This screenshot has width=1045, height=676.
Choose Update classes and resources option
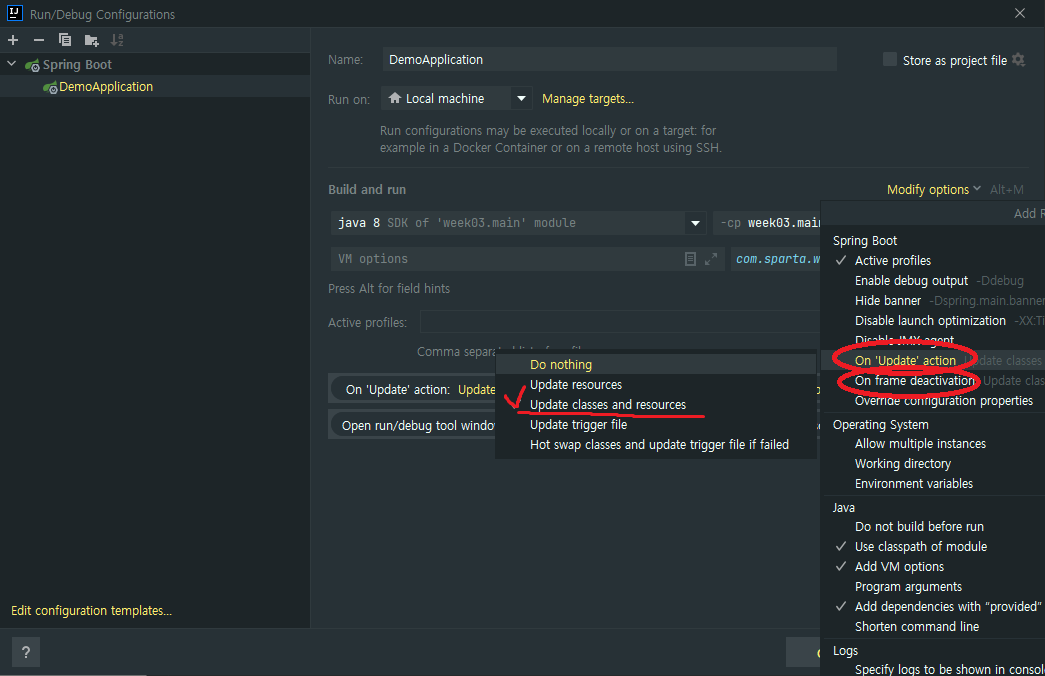(x=656, y=405)
